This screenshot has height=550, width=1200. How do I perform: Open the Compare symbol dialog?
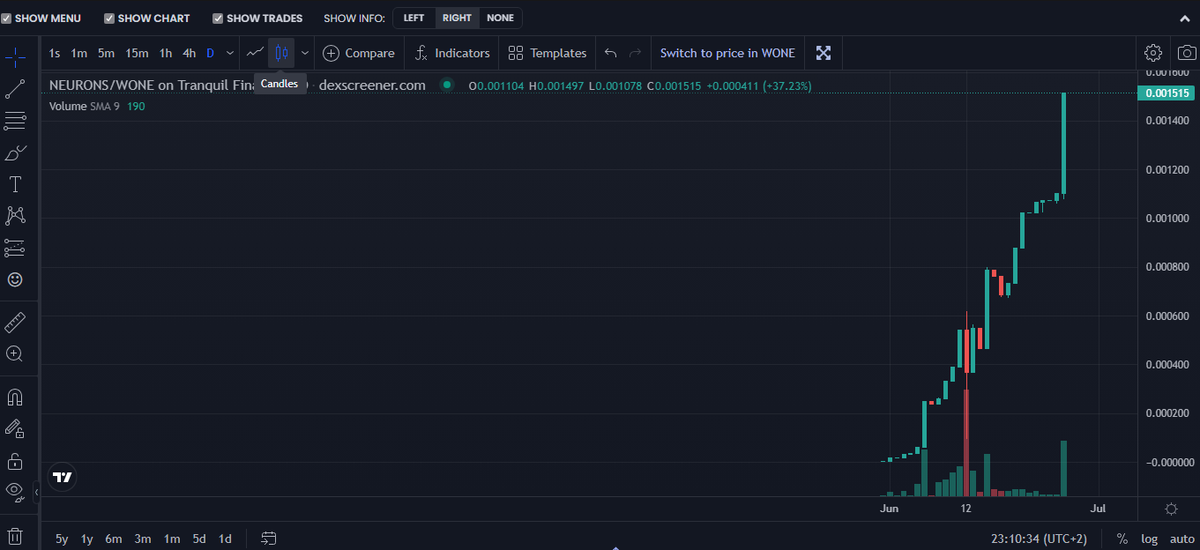[x=359, y=53]
